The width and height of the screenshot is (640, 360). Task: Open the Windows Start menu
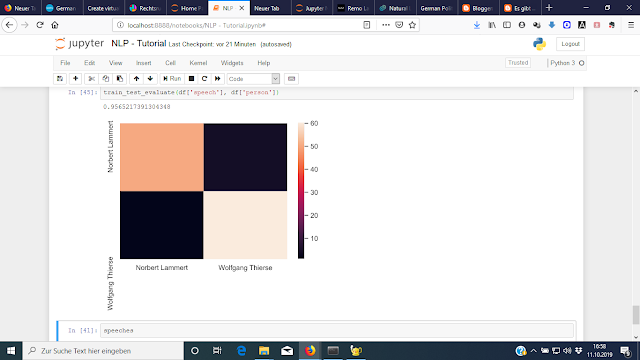point(11,351)
